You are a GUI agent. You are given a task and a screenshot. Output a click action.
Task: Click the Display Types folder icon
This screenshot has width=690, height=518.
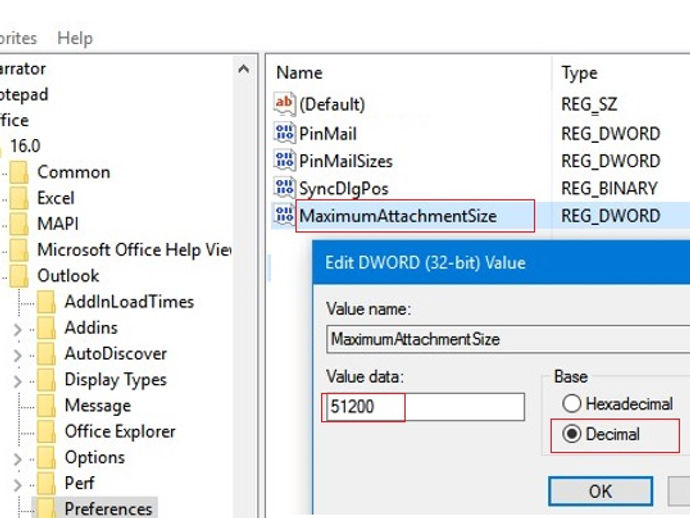(x=46, y=379)
